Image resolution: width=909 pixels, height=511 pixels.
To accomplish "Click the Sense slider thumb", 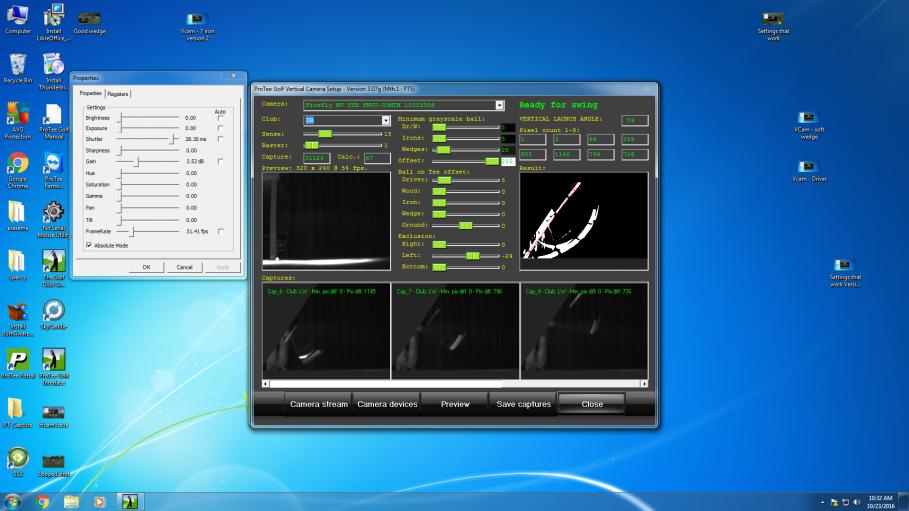I will [325, 134].
